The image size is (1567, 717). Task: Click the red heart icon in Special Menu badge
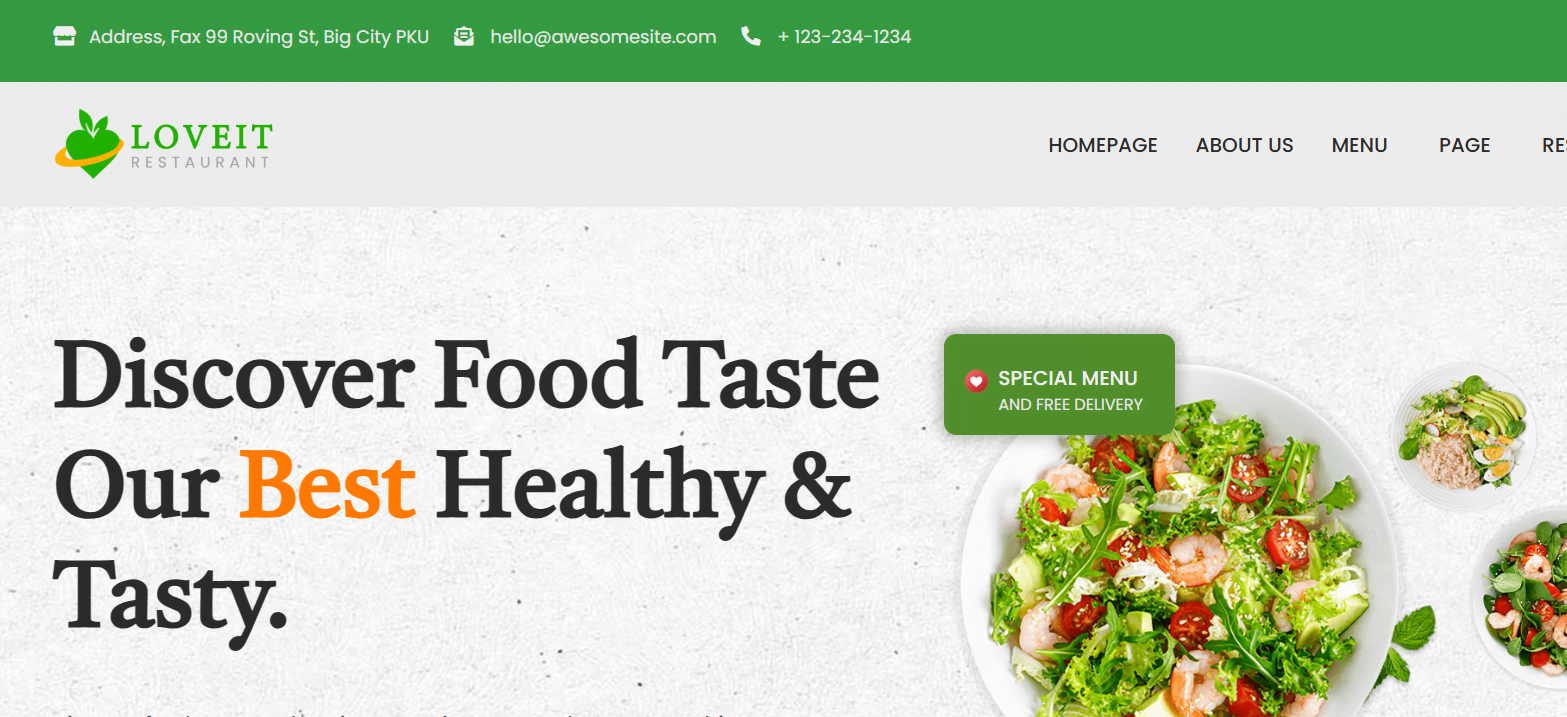click(976, 380)
